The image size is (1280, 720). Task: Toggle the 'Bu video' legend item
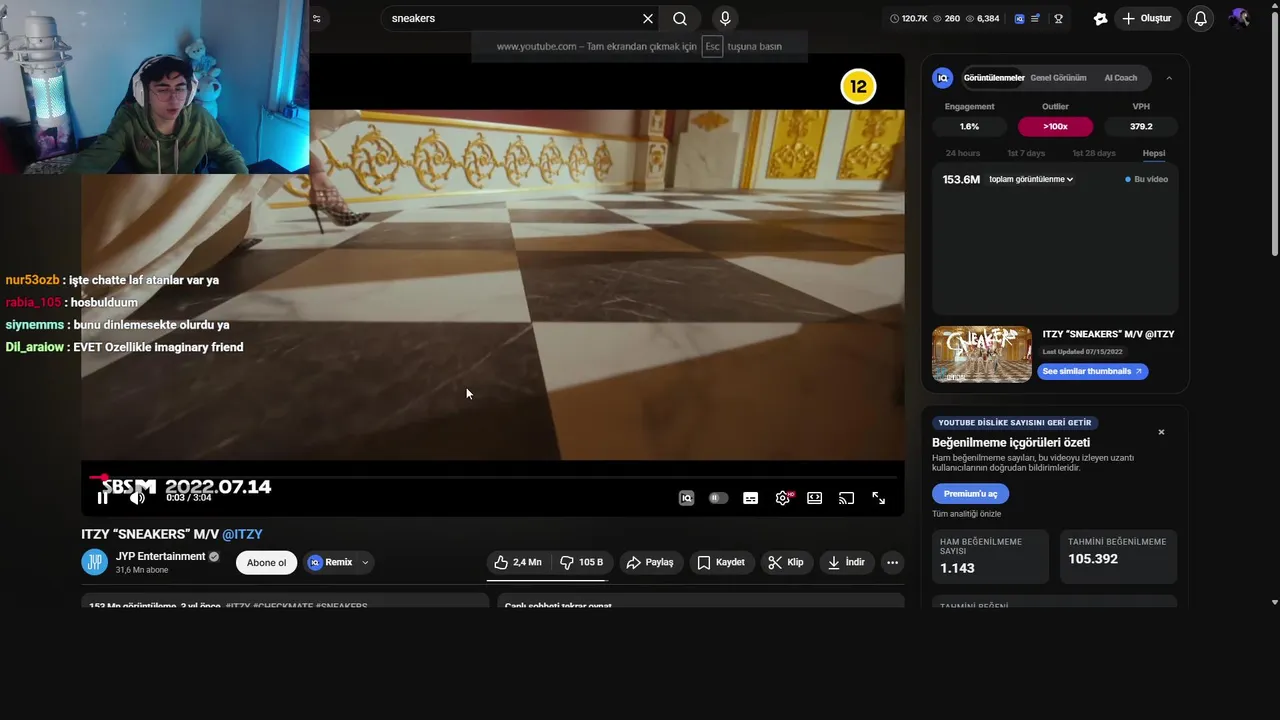tap(1146, 179)
